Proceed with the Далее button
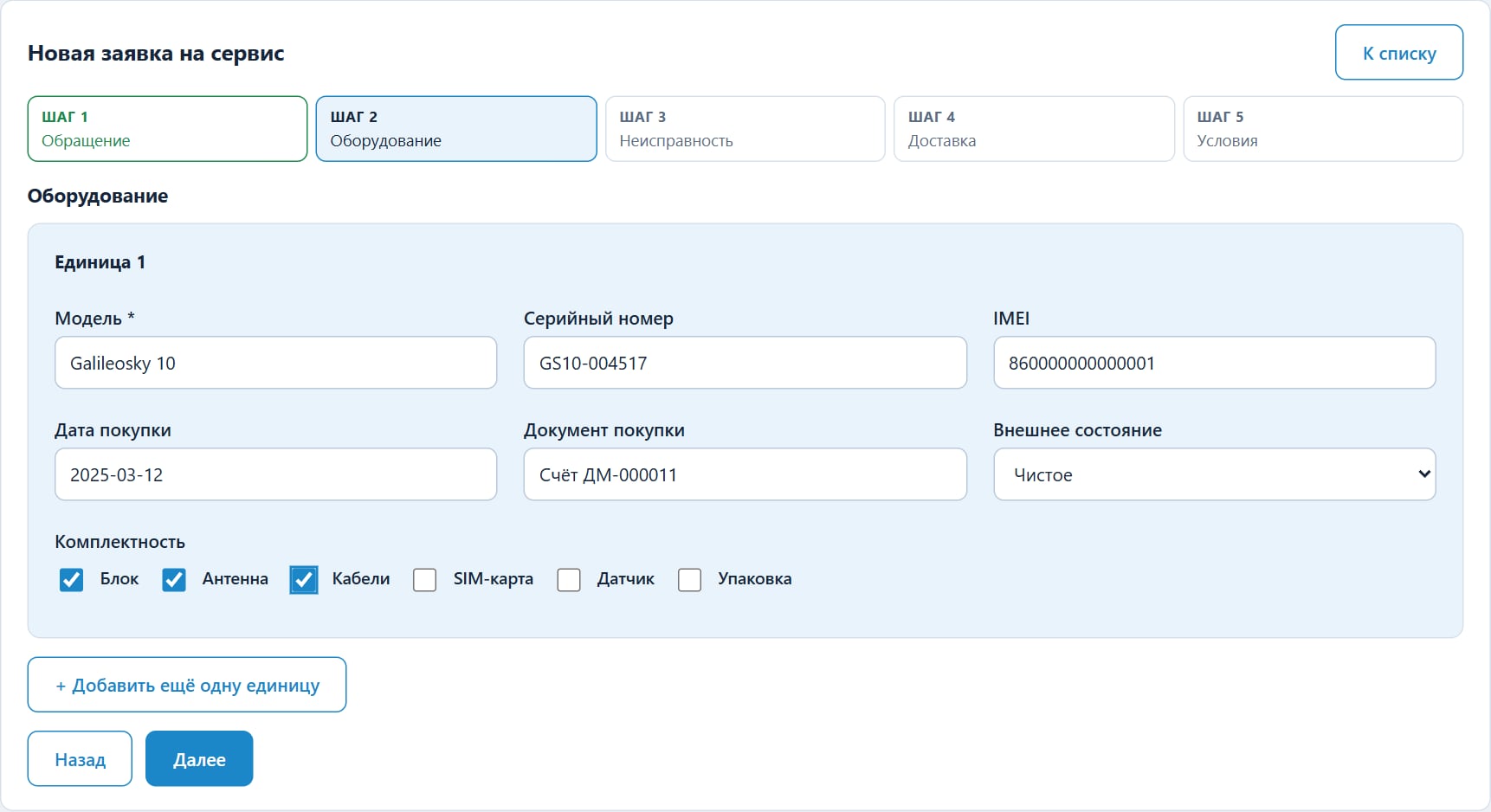The image size is (1491, 812). 199,759
